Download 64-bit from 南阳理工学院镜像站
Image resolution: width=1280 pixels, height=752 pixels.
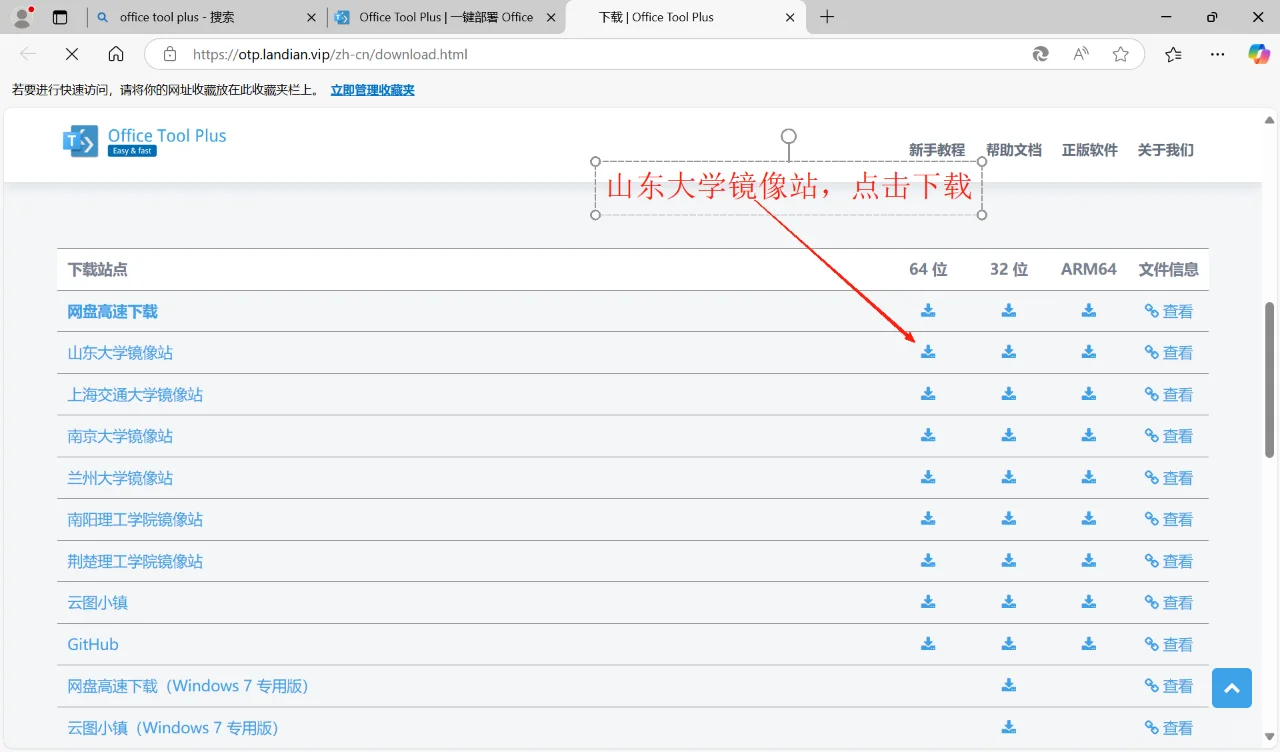(928, 519)
